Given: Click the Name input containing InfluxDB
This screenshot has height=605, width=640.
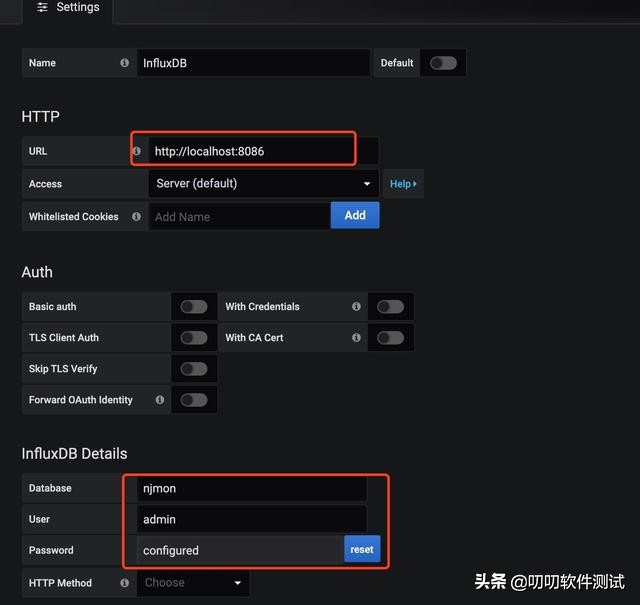Looking at the screenshot, I should coord(253,63).
